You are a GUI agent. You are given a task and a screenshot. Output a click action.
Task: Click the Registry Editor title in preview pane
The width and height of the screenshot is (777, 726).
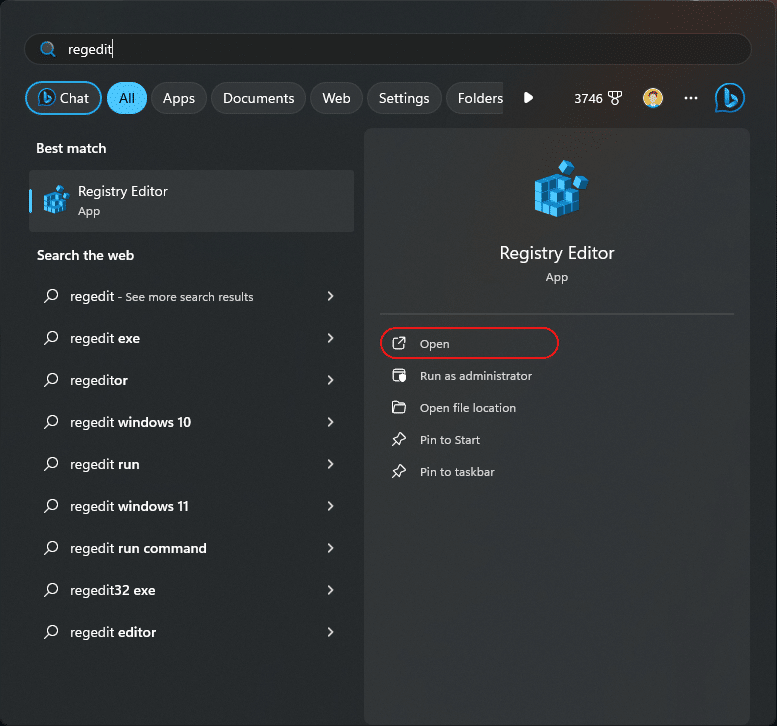pos(556,253)
